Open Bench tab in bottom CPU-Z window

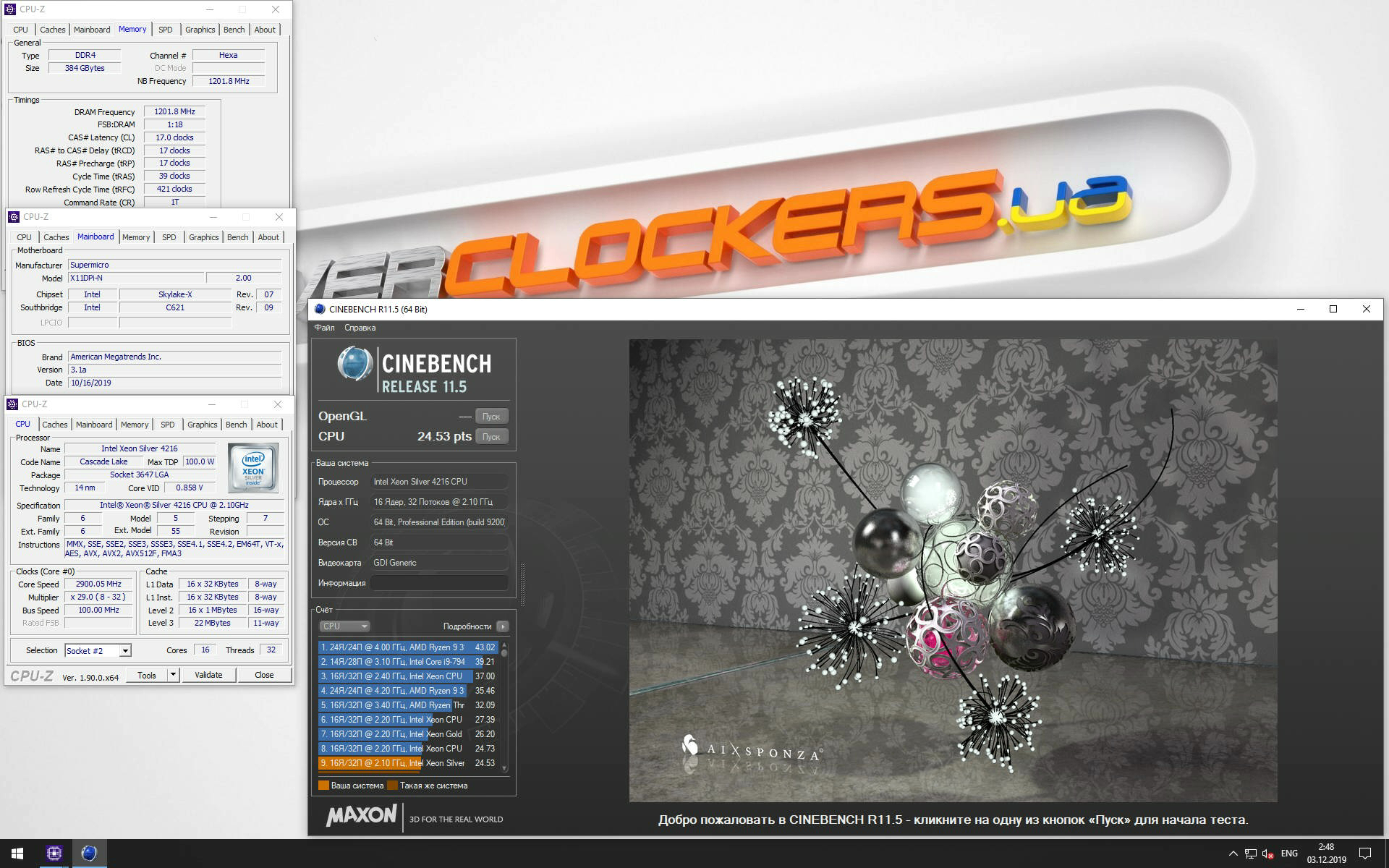(x=236, y=425)
